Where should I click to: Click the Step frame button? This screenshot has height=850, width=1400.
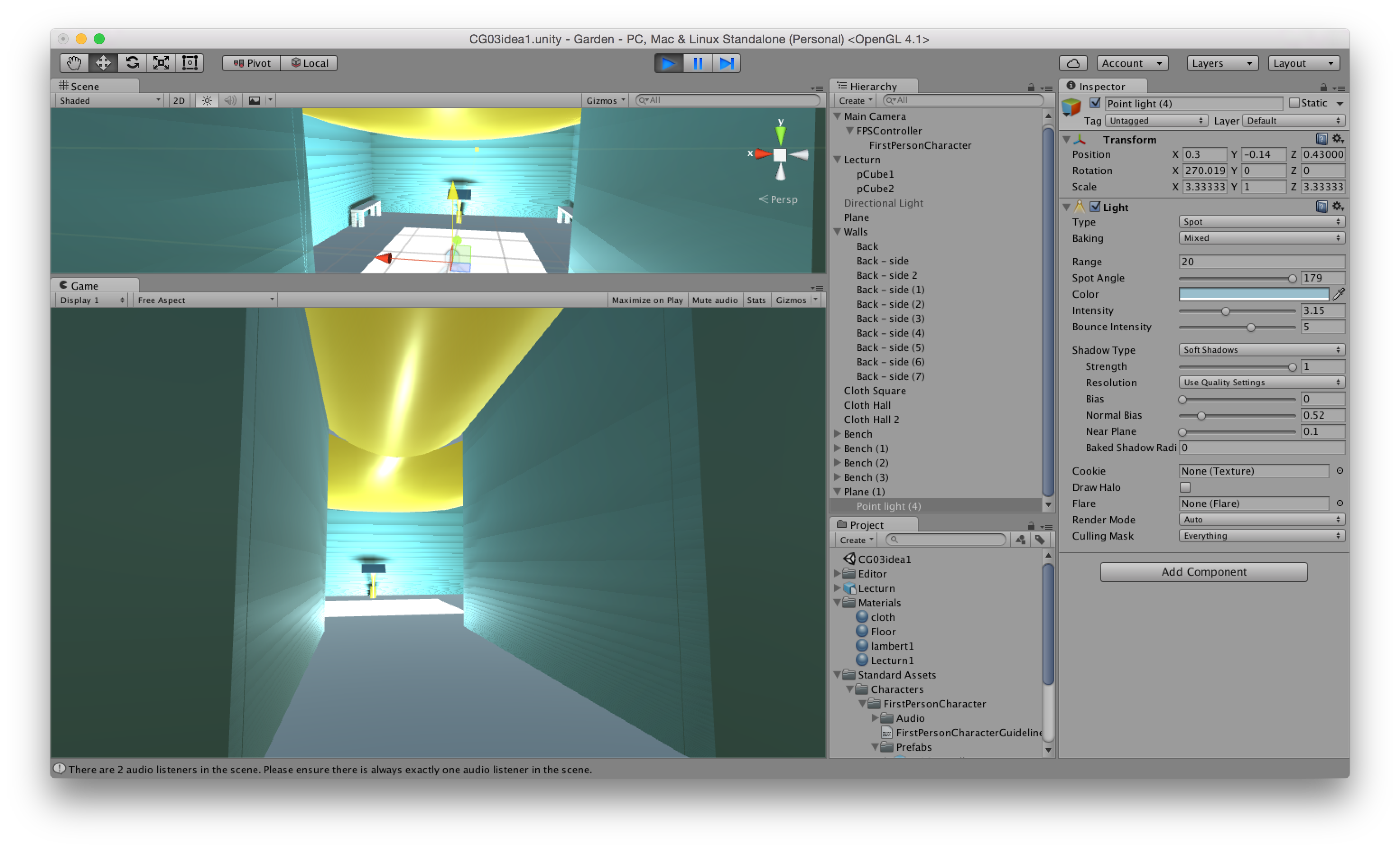727,63
